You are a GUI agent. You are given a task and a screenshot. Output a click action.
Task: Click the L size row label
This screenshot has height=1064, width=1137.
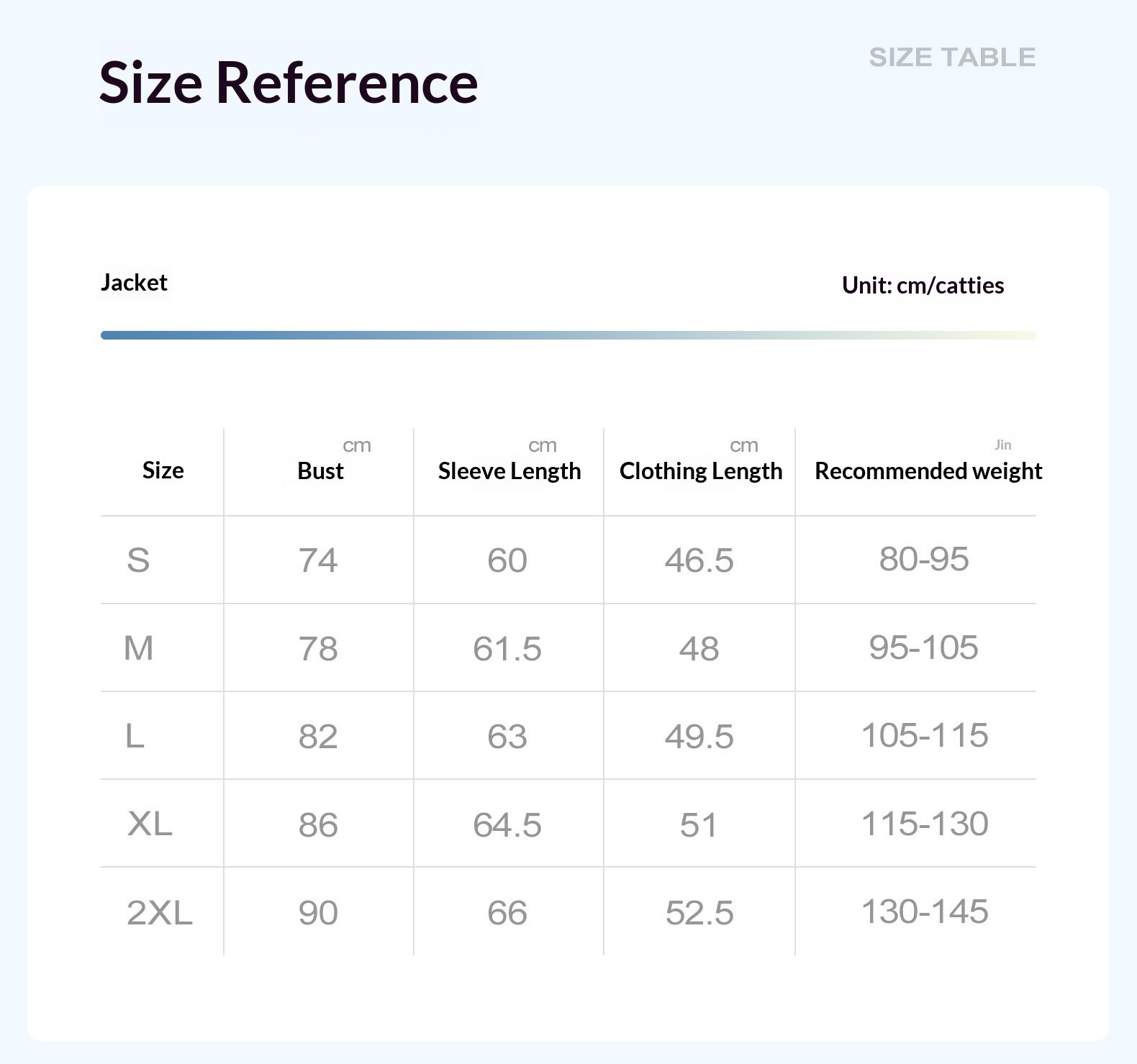135,736
